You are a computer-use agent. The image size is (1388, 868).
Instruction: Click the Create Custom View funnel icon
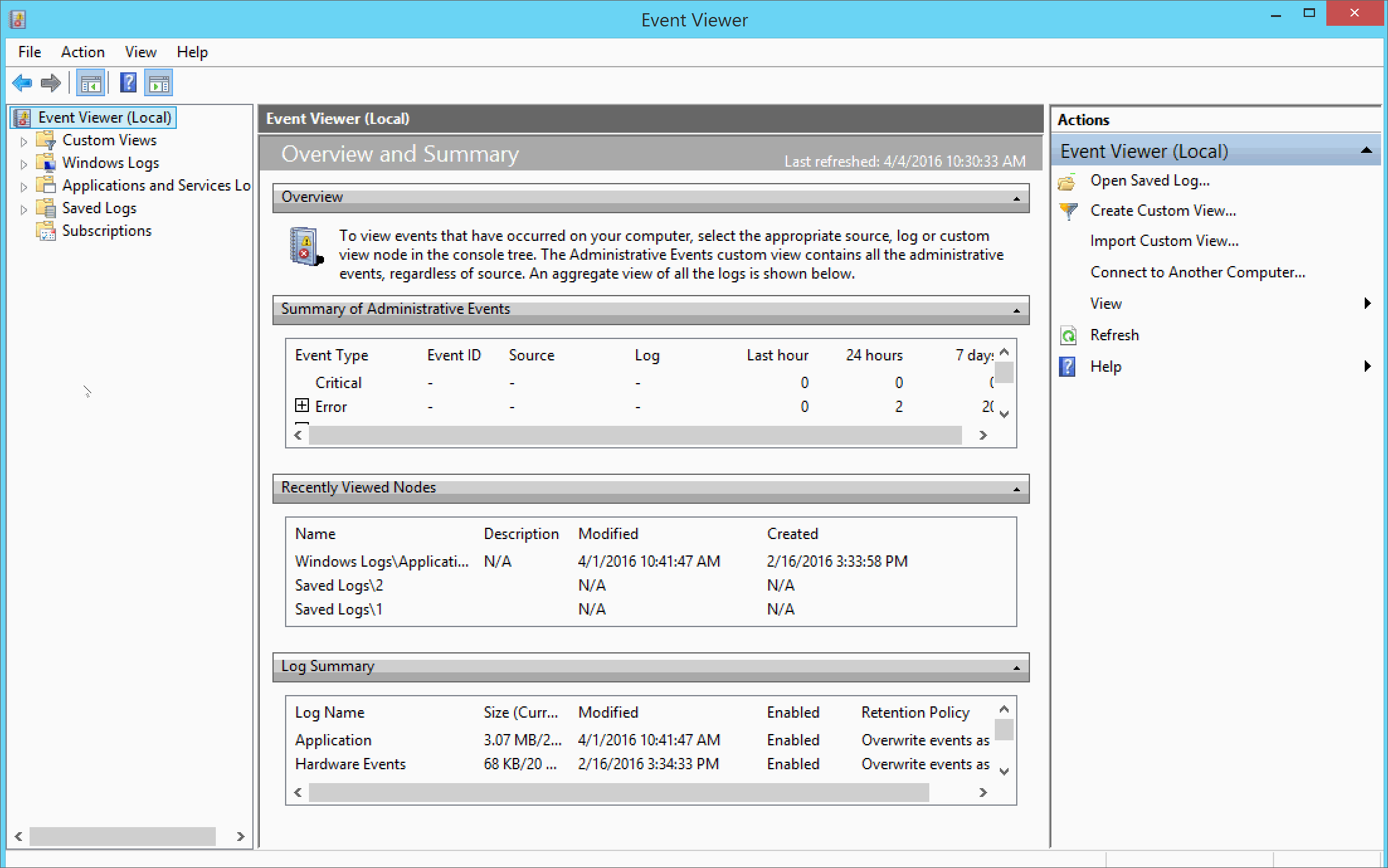point(1068,211)
